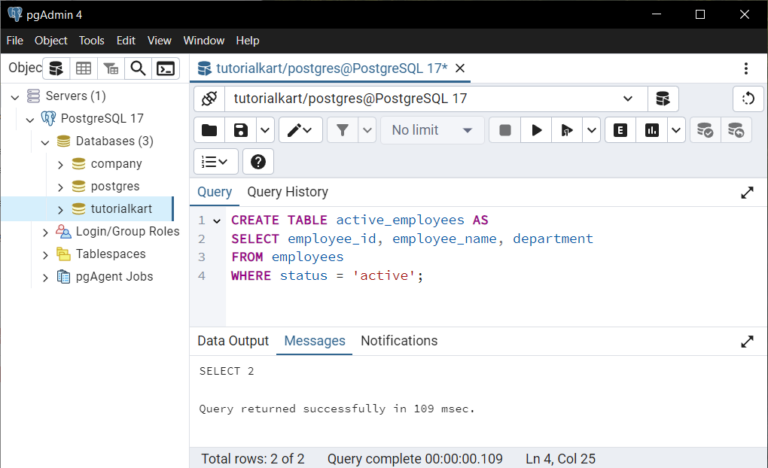
Task: Open the panel's three-dot options menu
Action: click(x=746, y=69)
